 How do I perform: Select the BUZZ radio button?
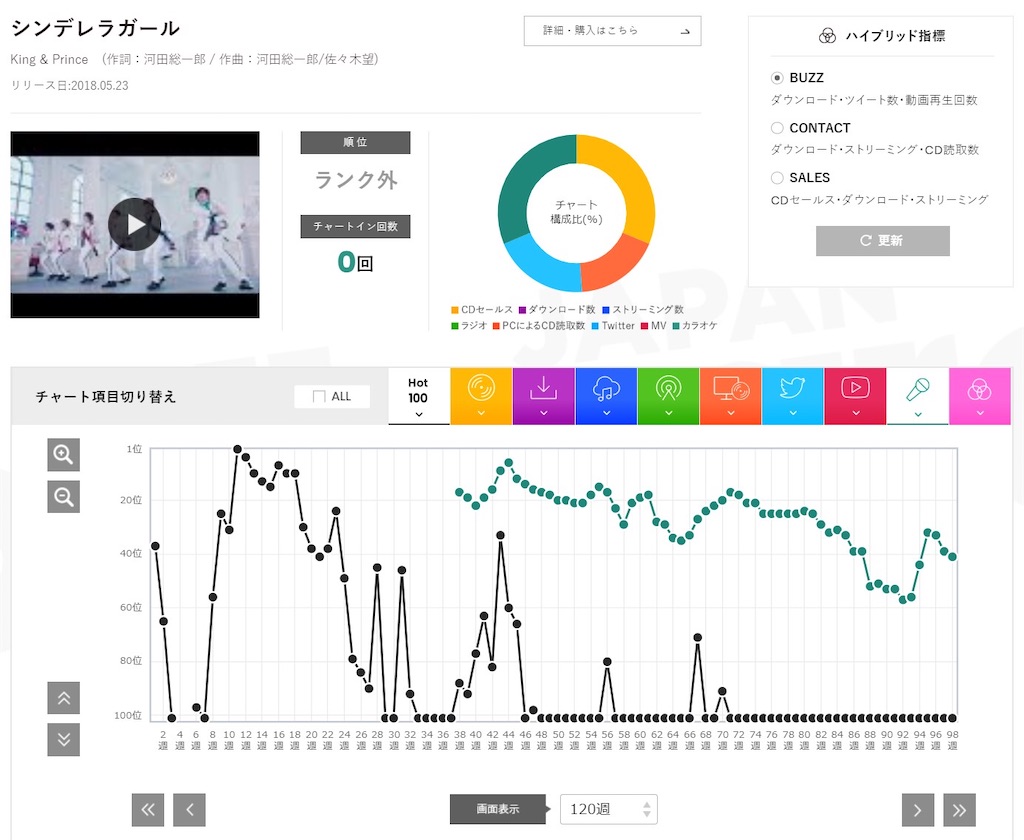(777, 78)
